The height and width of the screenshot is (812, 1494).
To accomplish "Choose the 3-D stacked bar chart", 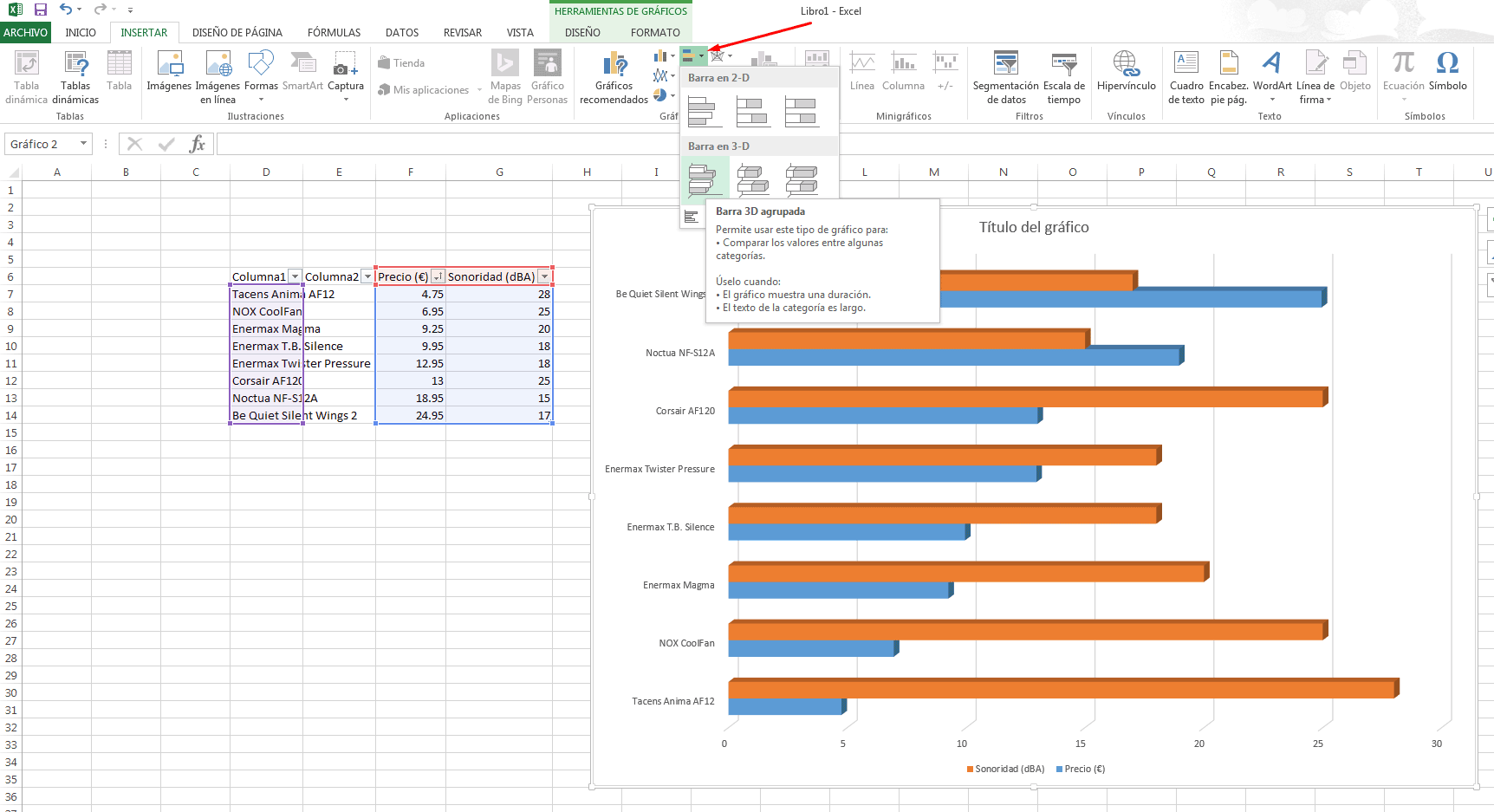I will [x=752, y=179].
